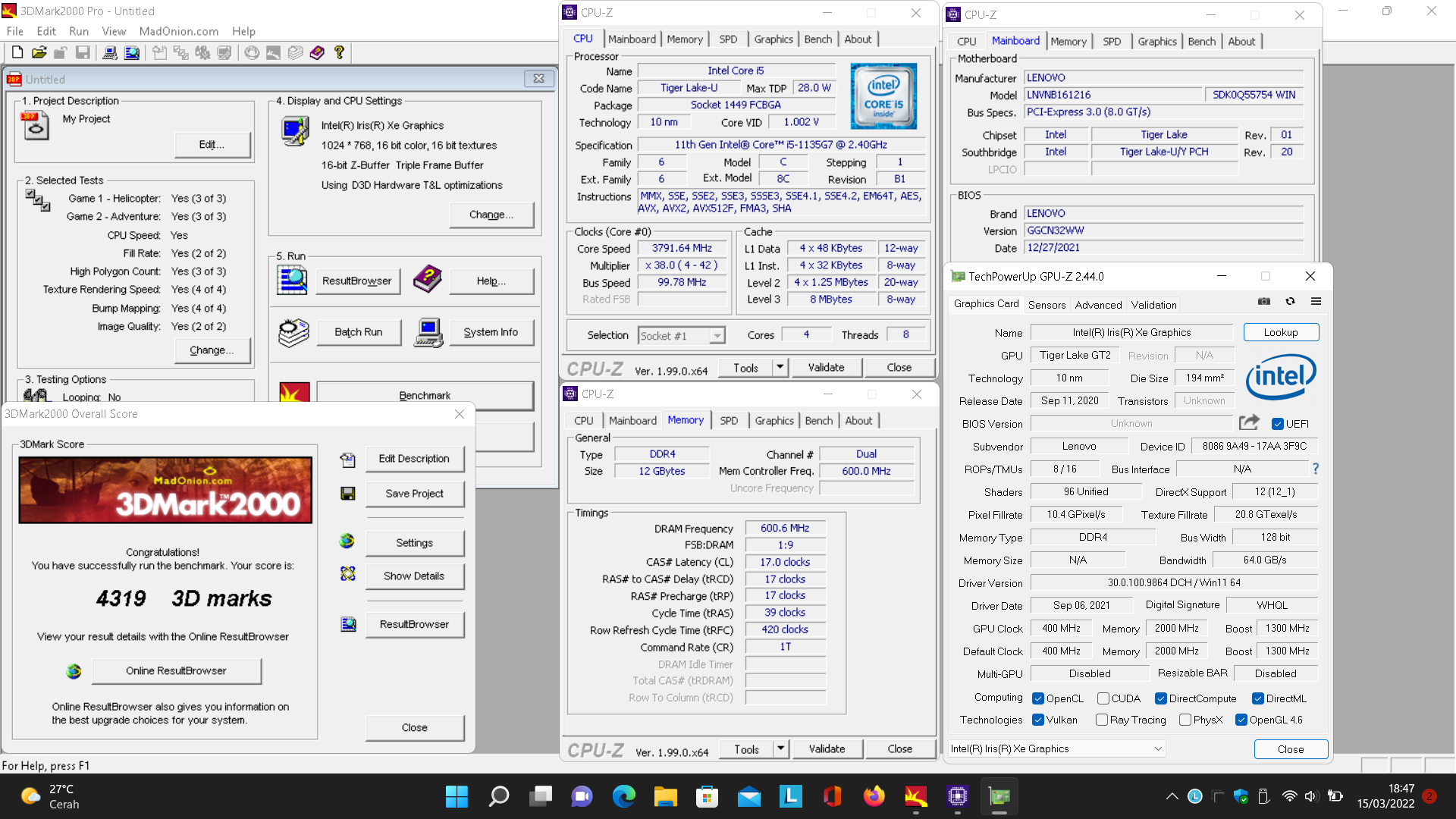Click Validate in CPU-Z Memory window
1456x819 pixels.
(x=827, y=748)
